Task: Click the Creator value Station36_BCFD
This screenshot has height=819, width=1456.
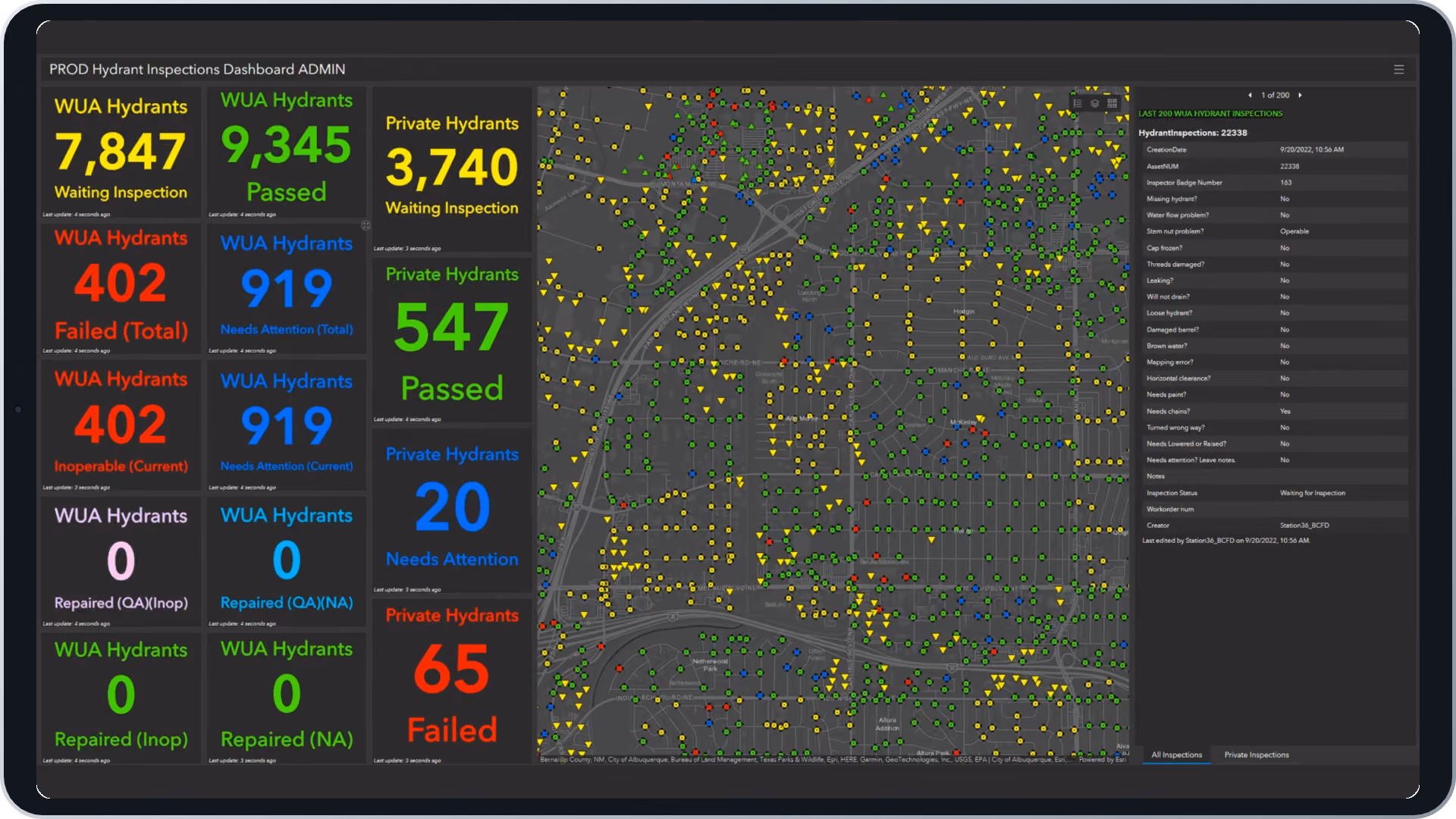Action: (x=1304, y=526)
